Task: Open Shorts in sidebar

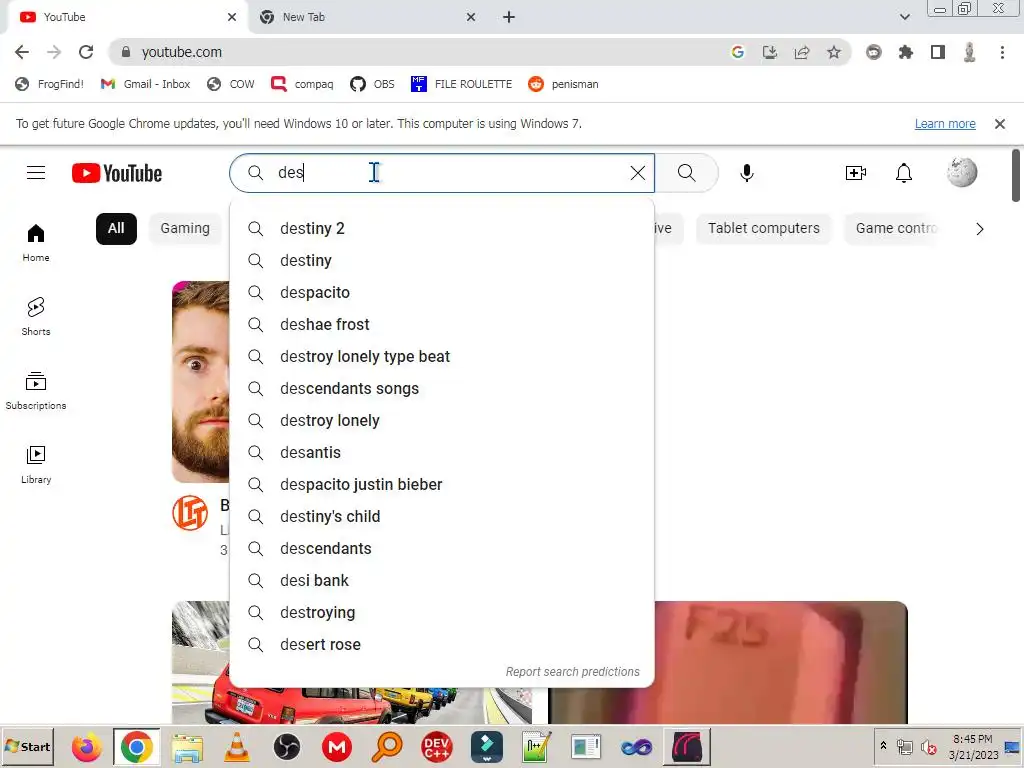Action: click(x=36, y=317)
